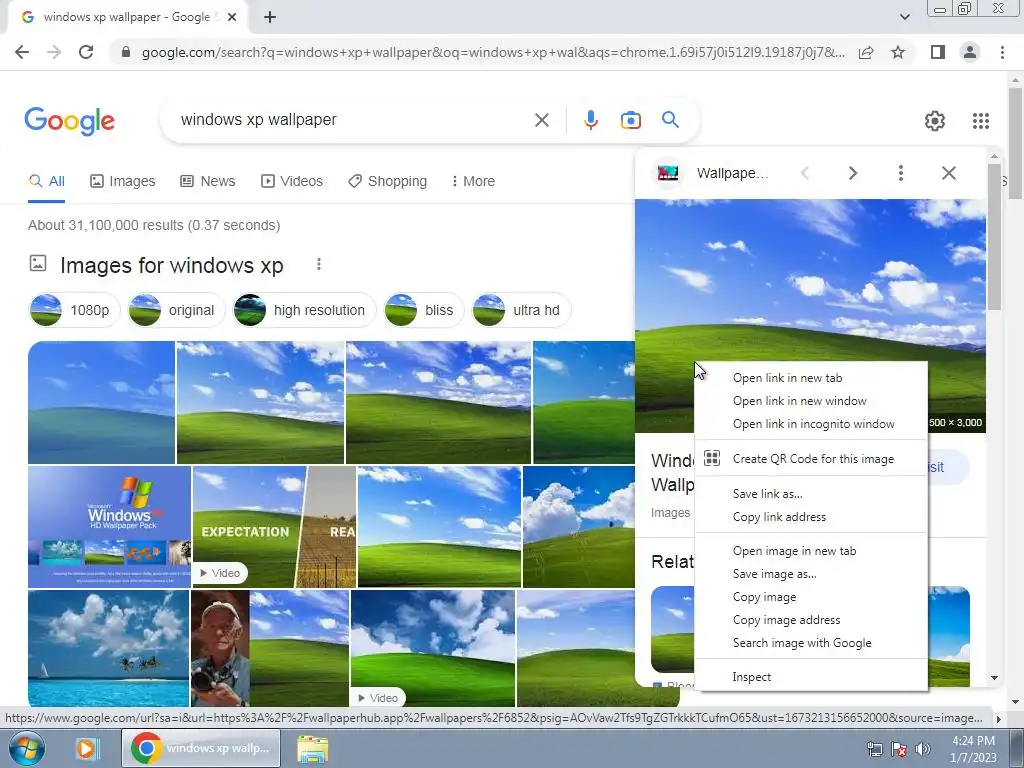This screenshot has width=1024, height=768.
Task: Switch to the Shopping tab
Action: pos(387,181)
